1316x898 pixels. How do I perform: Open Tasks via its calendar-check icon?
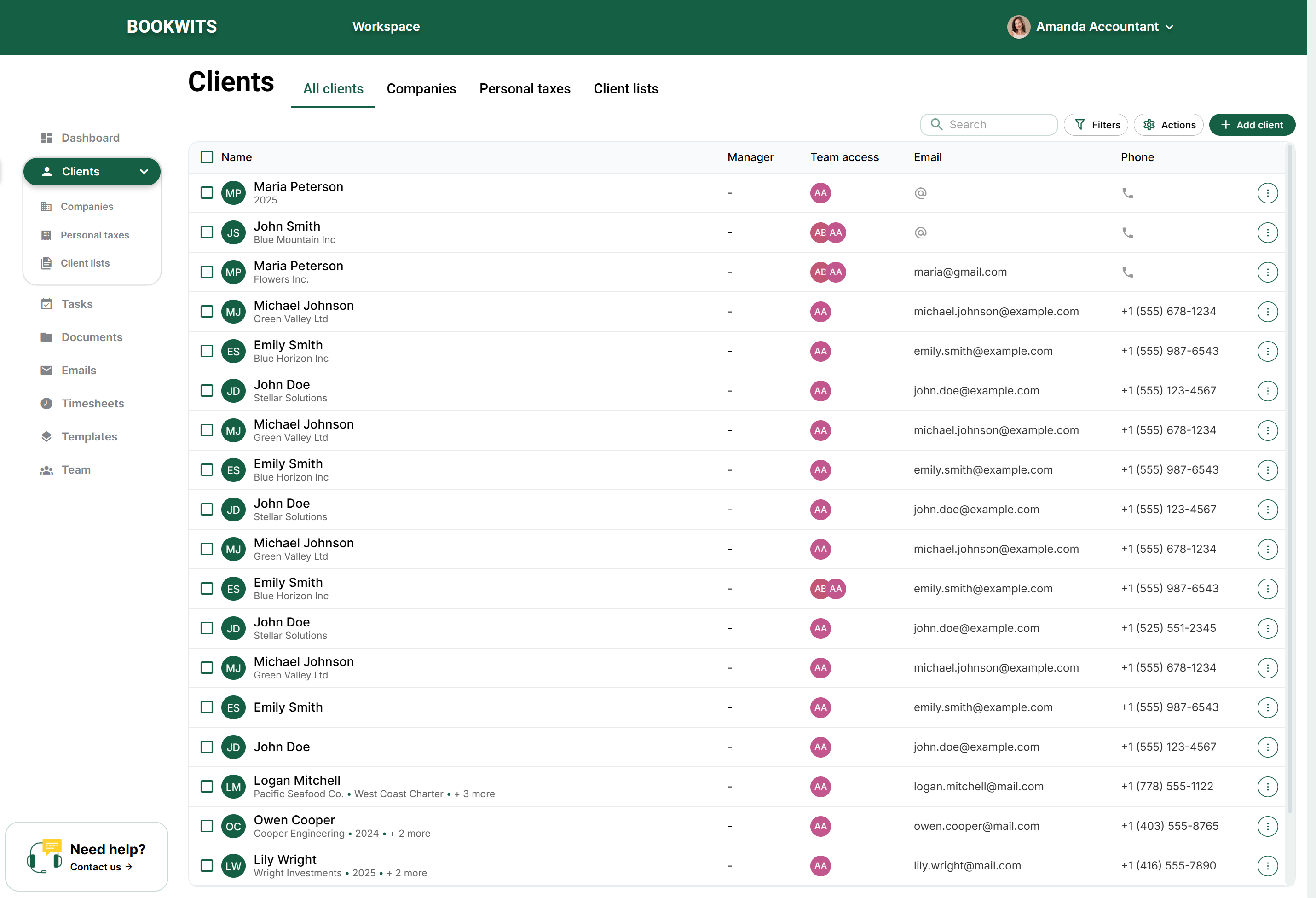point(46,304)
